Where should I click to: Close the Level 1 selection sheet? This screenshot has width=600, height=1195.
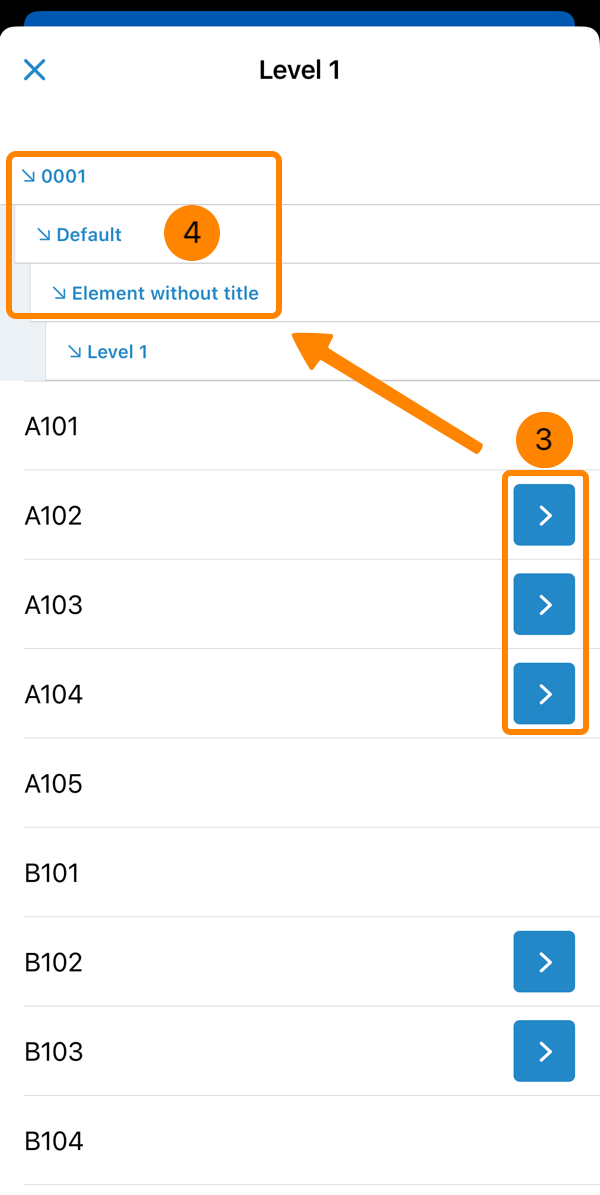35,70
